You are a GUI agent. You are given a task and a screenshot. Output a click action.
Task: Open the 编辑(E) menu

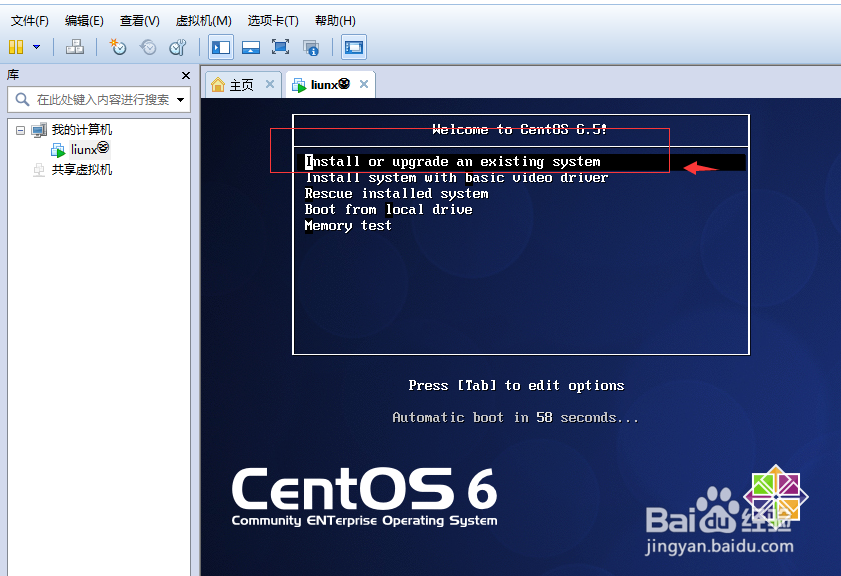coord(84,21)
